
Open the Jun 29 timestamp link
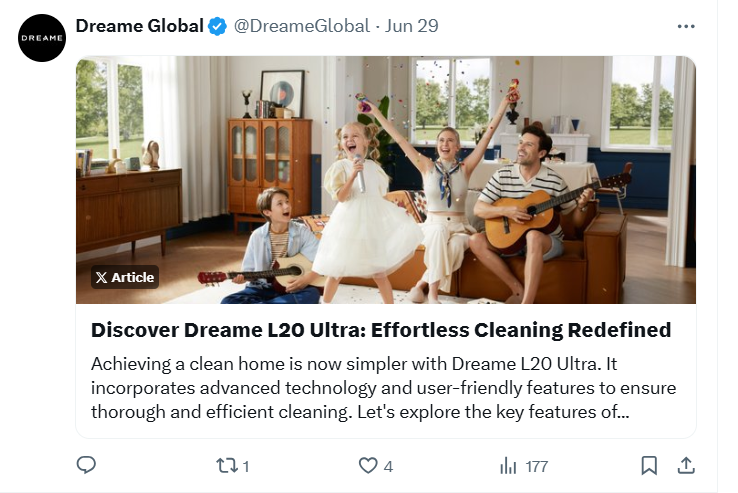[411, 26]
